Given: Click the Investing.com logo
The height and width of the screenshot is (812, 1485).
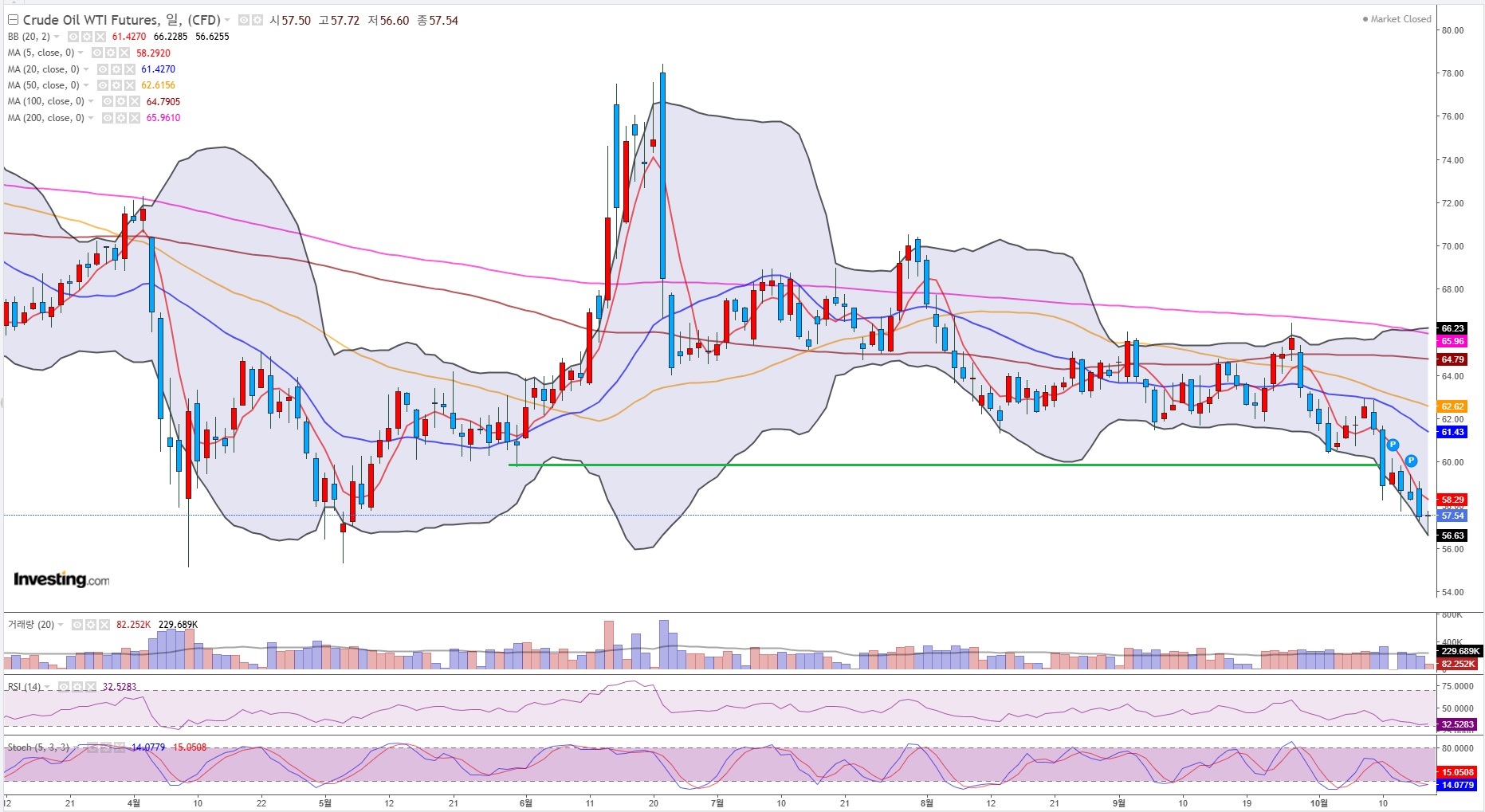Looking at the screenshot, I should [61, 579].
